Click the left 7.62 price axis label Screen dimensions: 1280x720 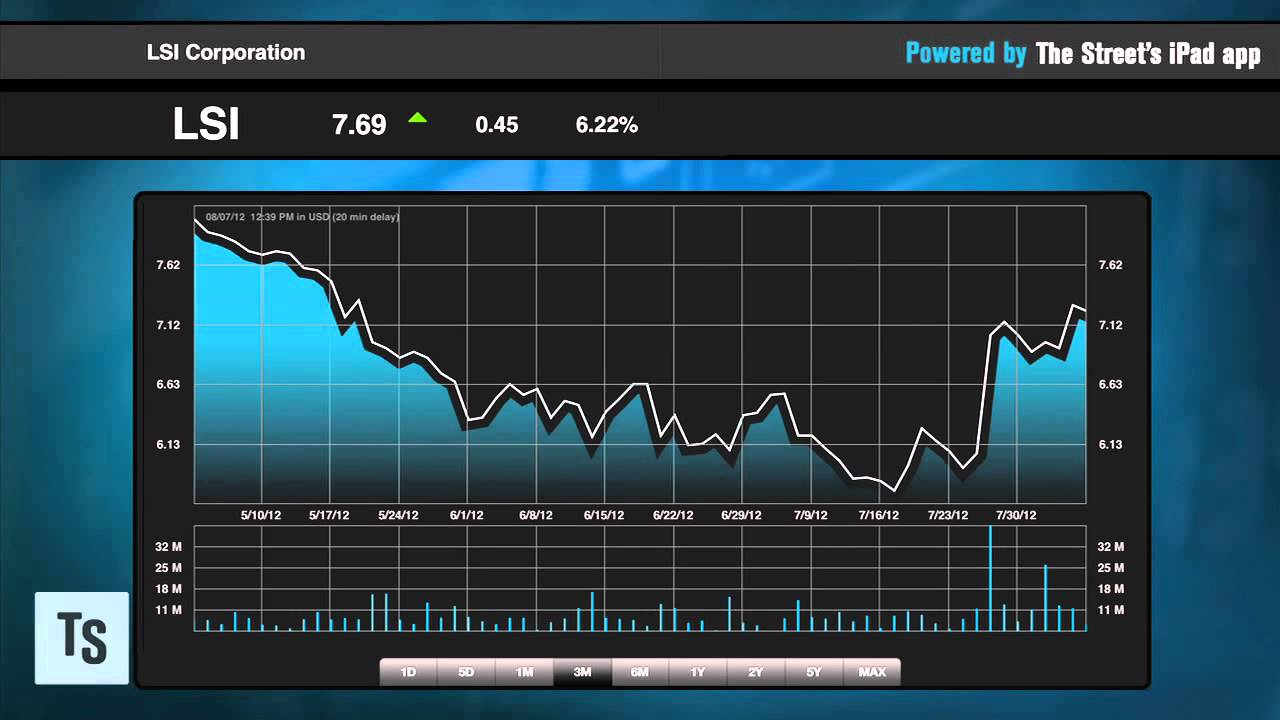click(x=168, y=265)
